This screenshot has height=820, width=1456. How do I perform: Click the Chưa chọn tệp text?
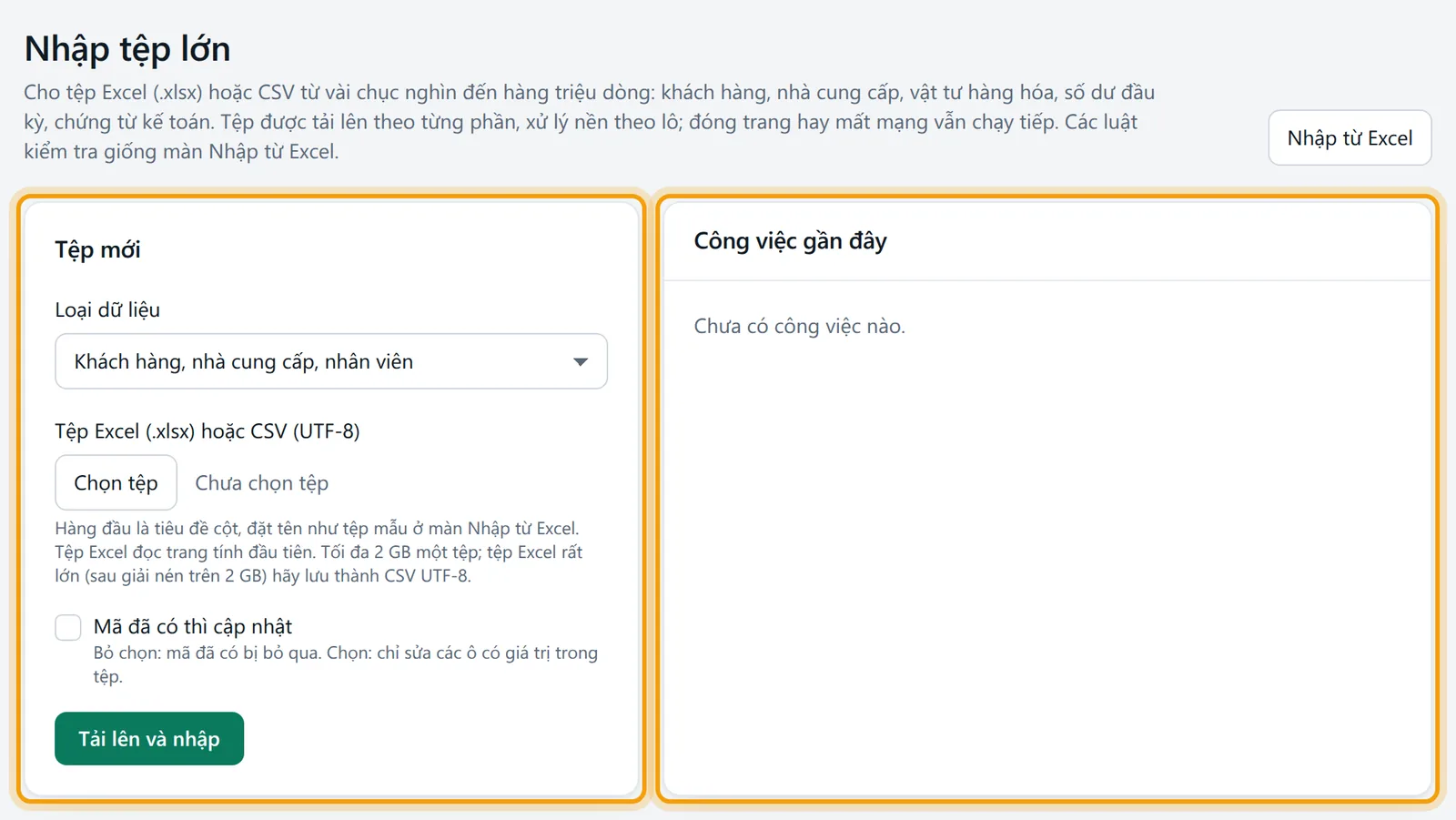pos(262,483)
